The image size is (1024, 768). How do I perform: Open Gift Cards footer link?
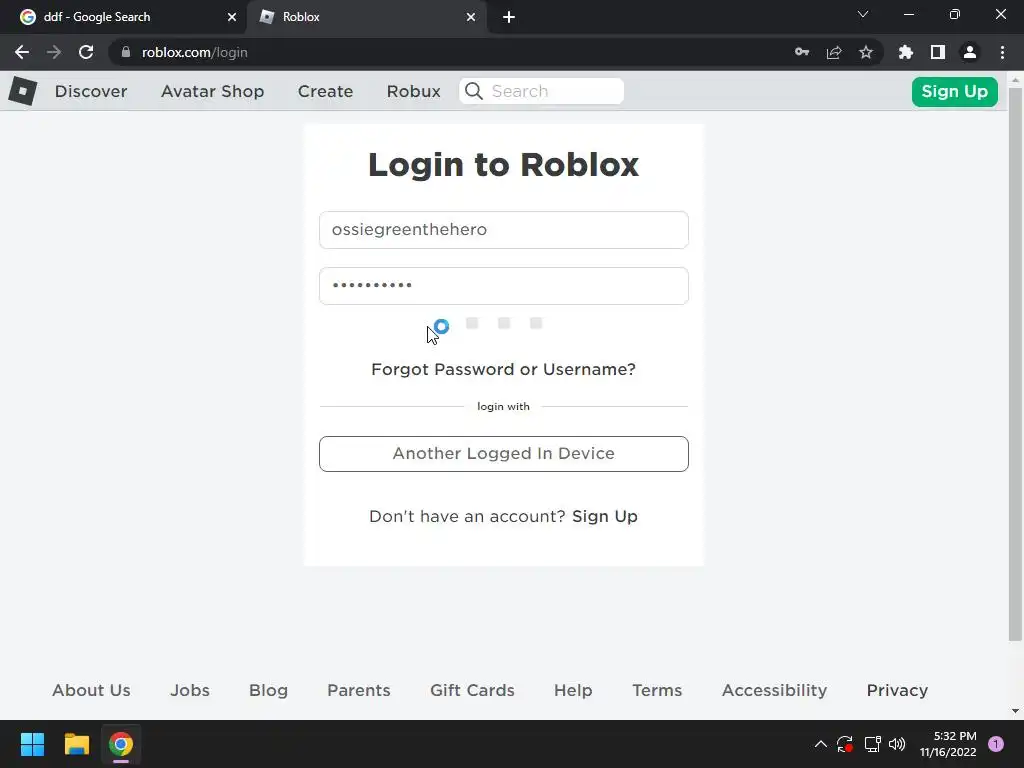pos(472,690)
